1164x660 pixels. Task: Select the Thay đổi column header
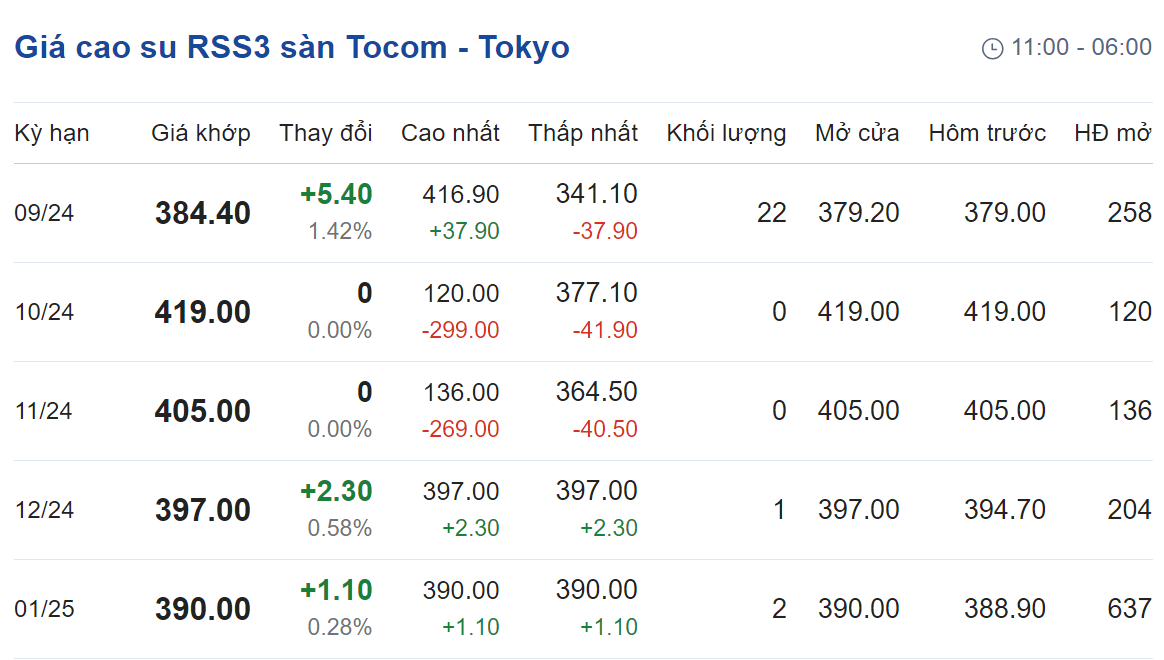[x=325, y=133]
